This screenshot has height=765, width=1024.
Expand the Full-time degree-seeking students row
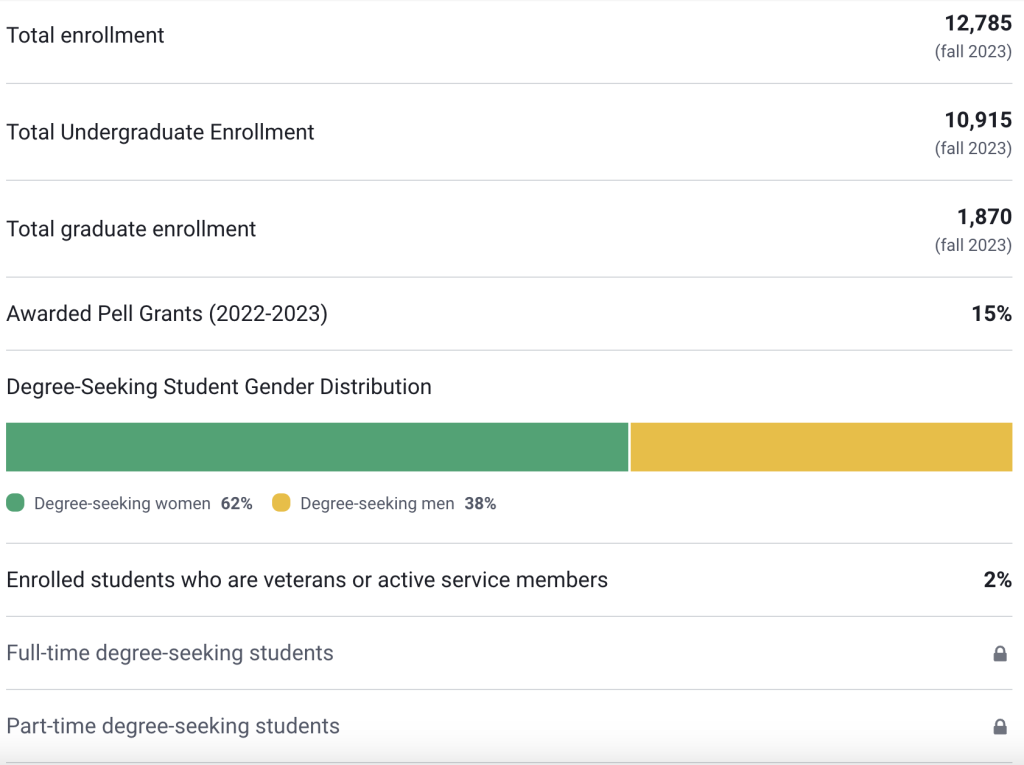(170, 653)
